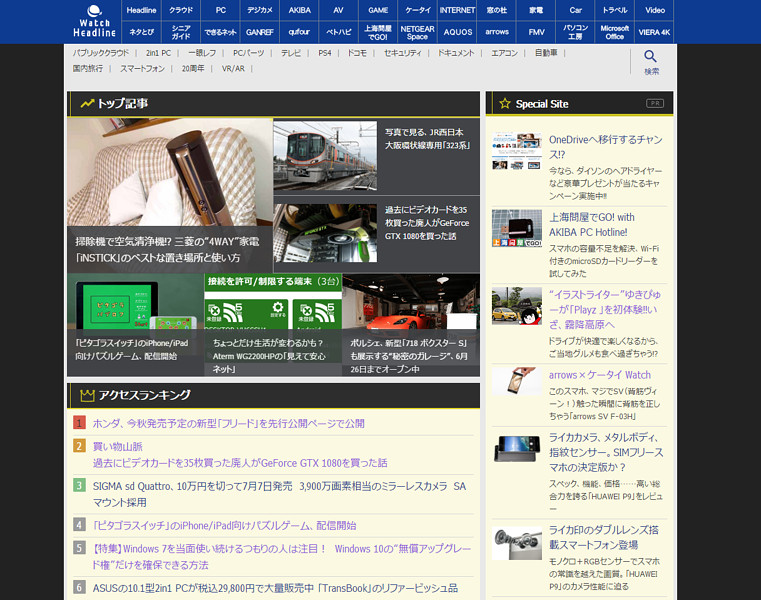The image size is (761, 600).
Task: Open the Car nav tab
Action: [x=576, y=10]
